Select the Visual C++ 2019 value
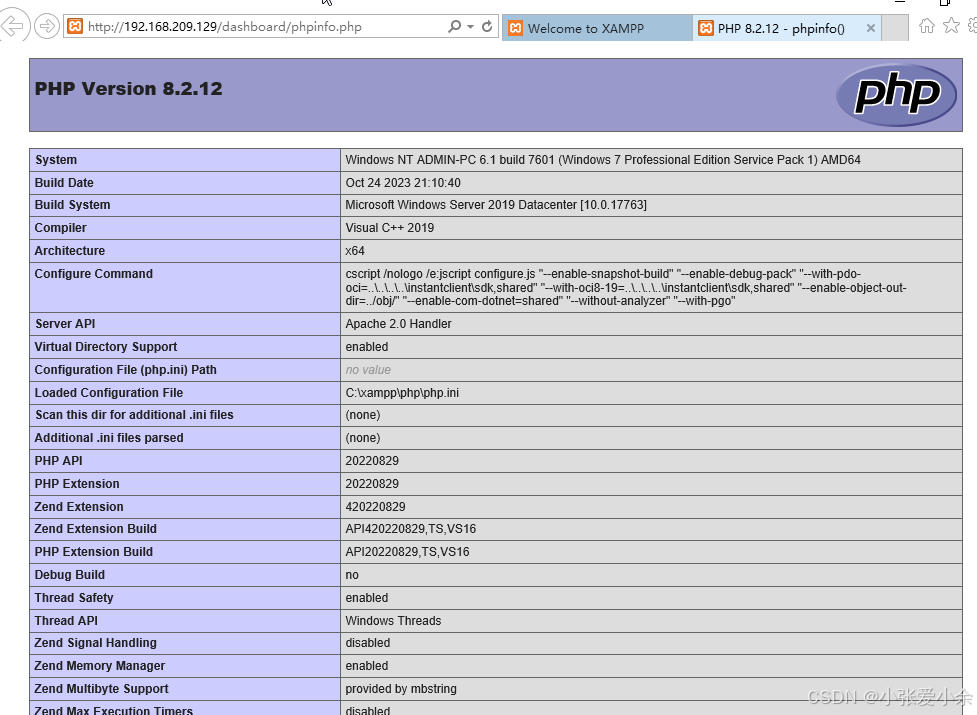This screenshot has height=715, width=977. [389, 227]
